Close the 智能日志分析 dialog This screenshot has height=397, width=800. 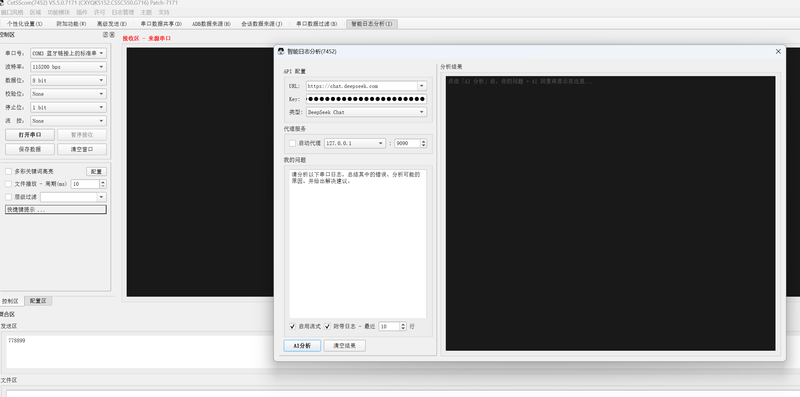click(778, 52)
